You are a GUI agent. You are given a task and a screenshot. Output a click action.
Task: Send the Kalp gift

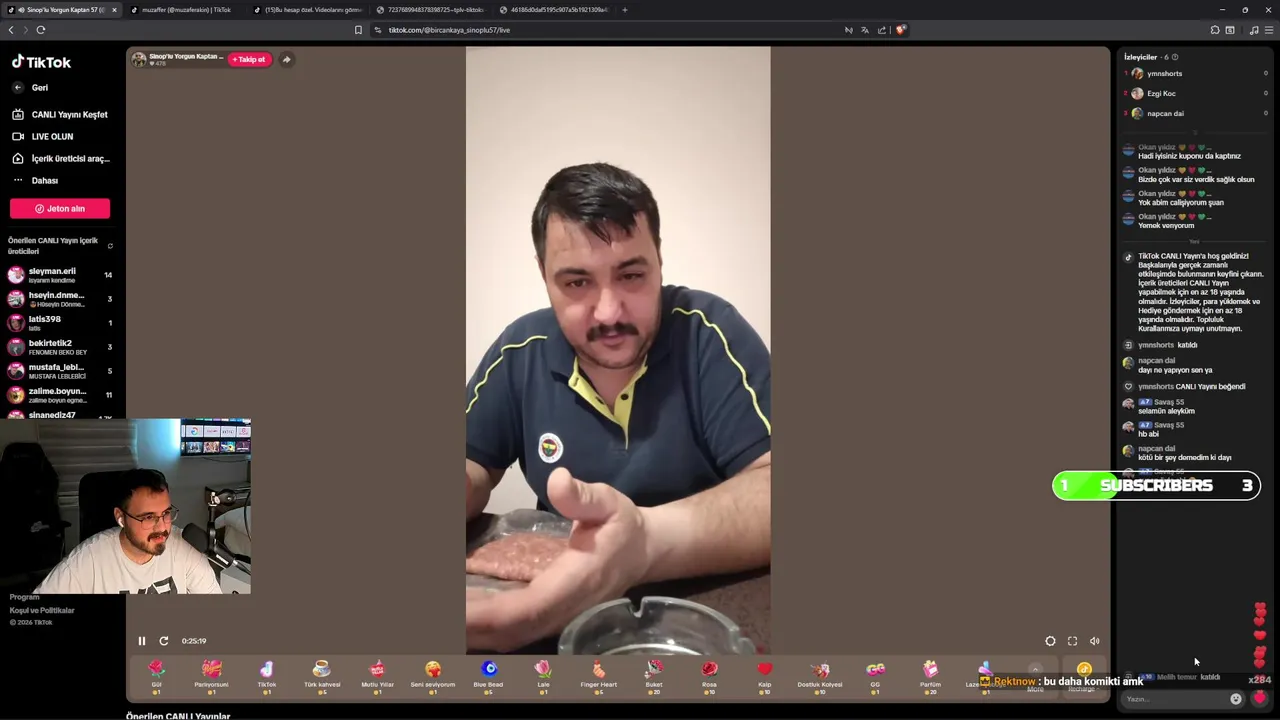(x=765, y=676)
